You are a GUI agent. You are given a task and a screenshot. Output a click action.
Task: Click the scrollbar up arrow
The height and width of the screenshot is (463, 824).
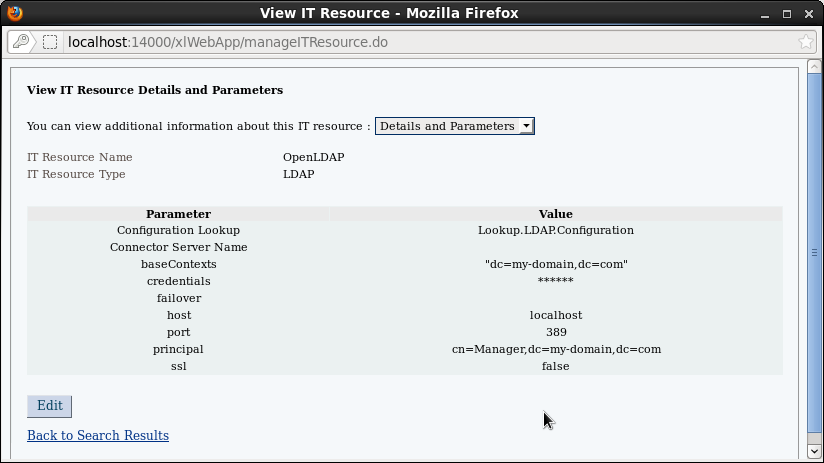coord(815,71)
